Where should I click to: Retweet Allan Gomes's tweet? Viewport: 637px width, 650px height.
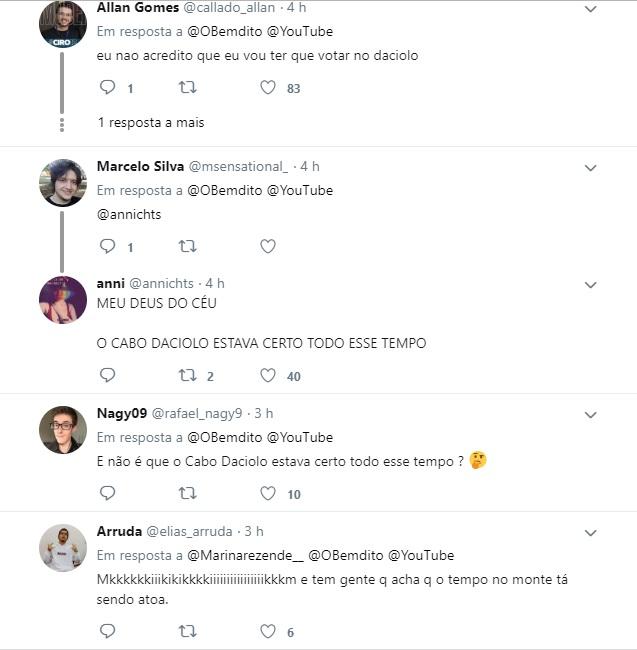click(187, 88)
